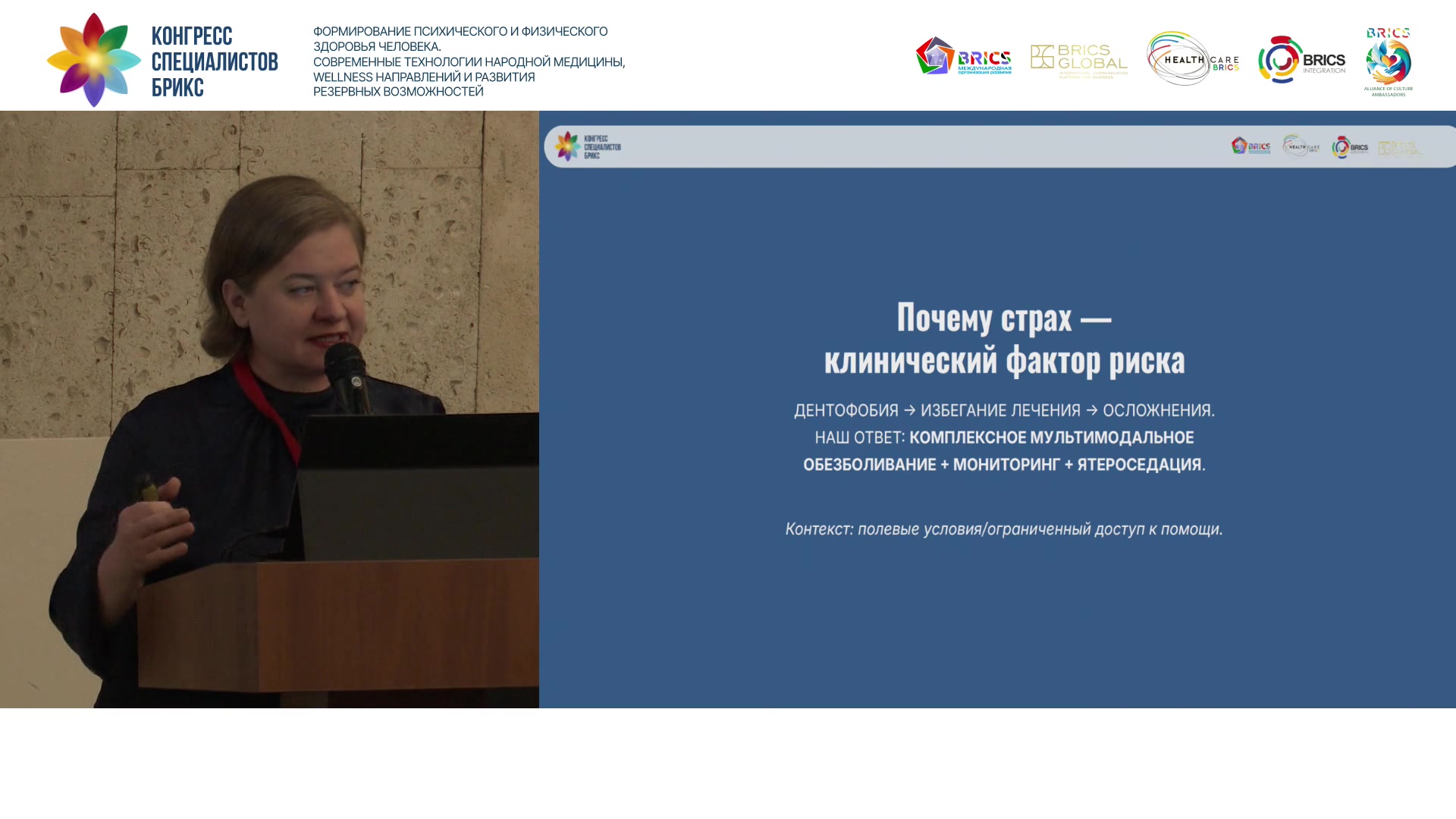Click the gold BRICS GLOBAL logo
Image resolution: width=1456 pixels, height=819 pixels.
[1079, 61]
